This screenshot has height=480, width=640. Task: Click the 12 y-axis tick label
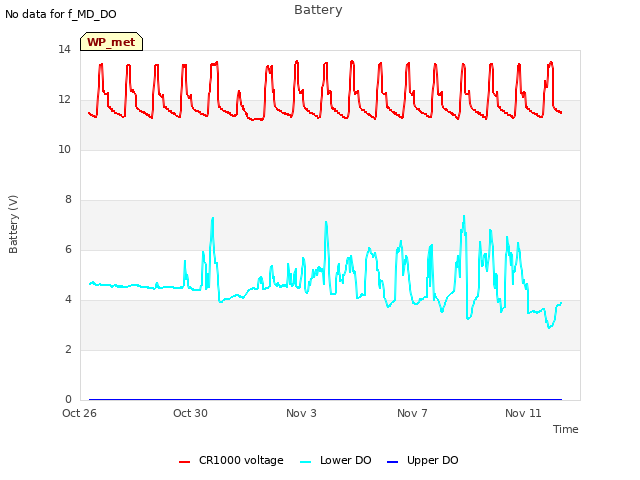coord(64,100)
